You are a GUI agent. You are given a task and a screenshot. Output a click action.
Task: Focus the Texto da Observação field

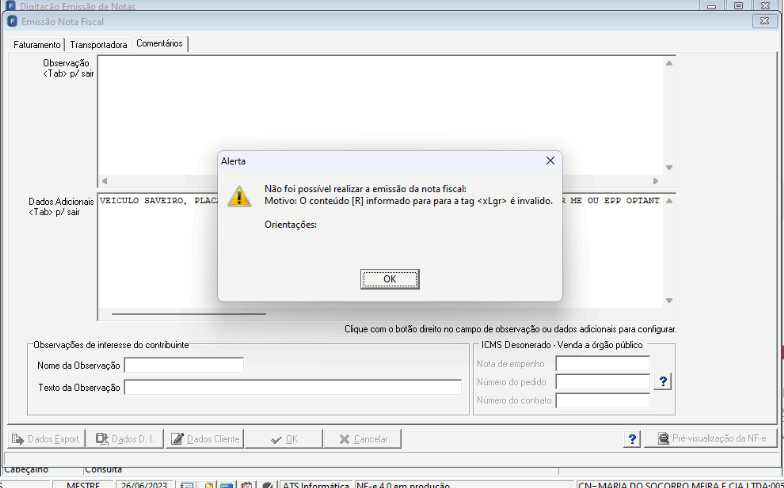293,387
